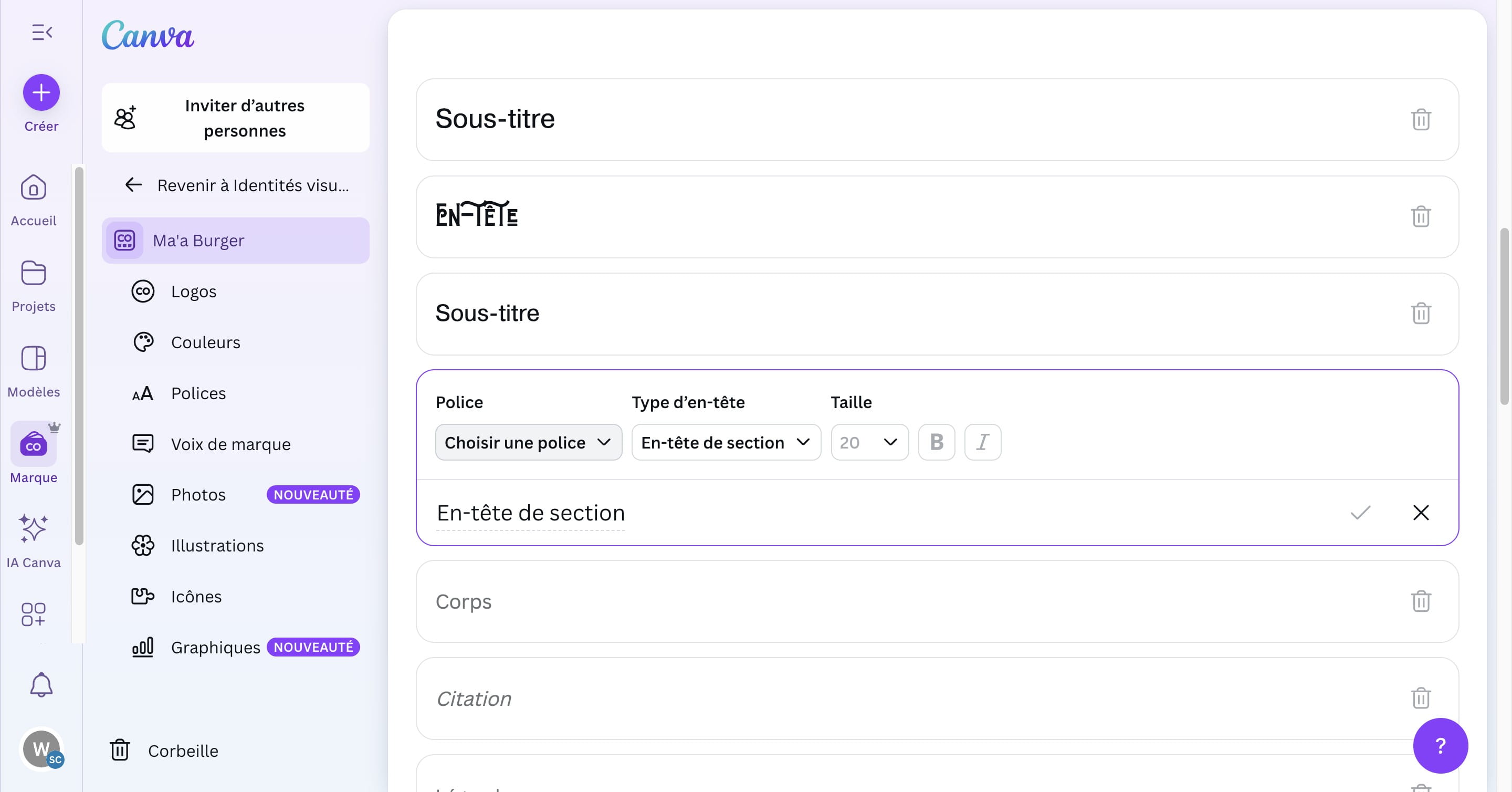
Task: Open the apps grid icon below IA Canva
Action: tap(34, 614)
